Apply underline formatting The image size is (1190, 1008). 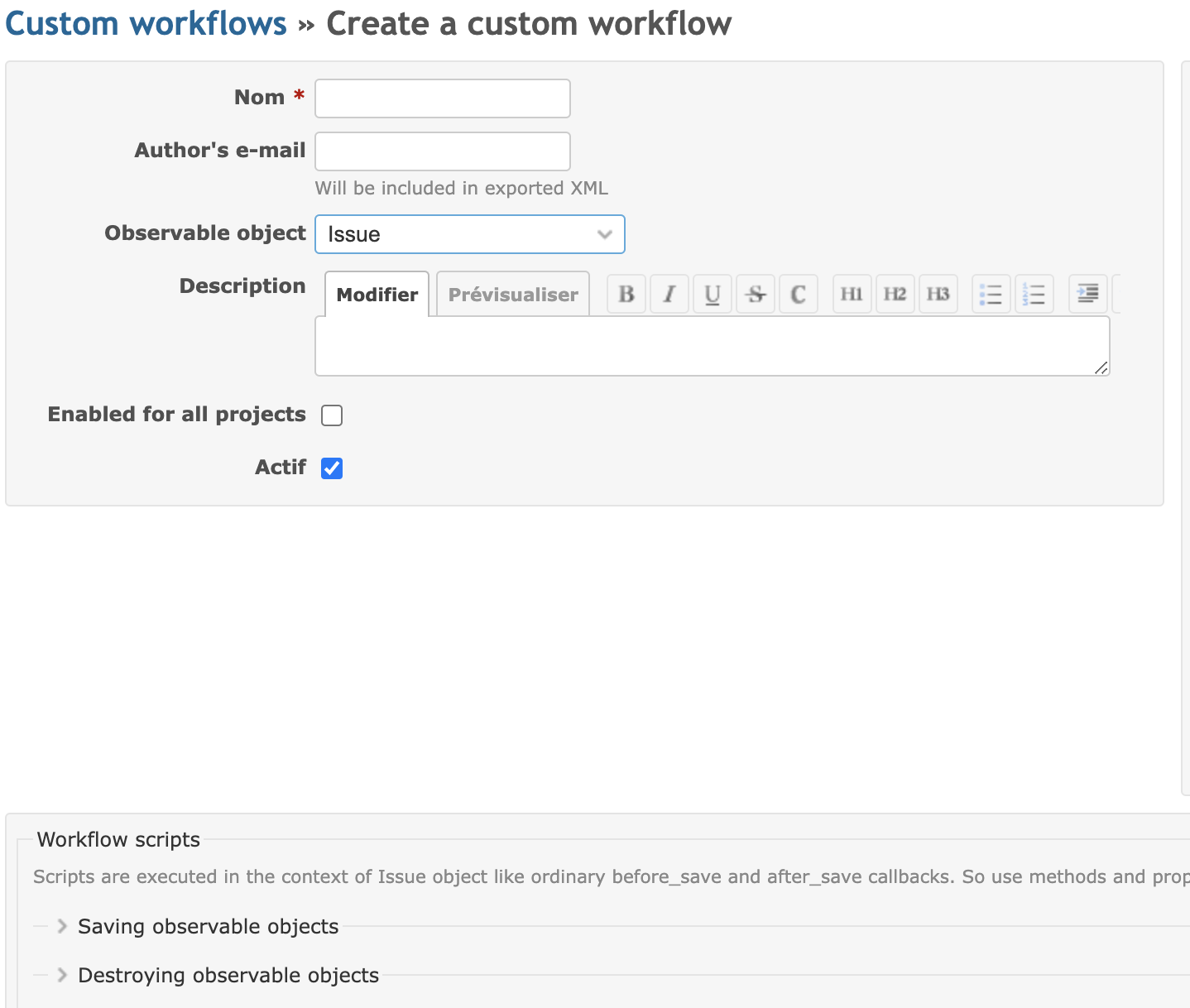[712, 294]
